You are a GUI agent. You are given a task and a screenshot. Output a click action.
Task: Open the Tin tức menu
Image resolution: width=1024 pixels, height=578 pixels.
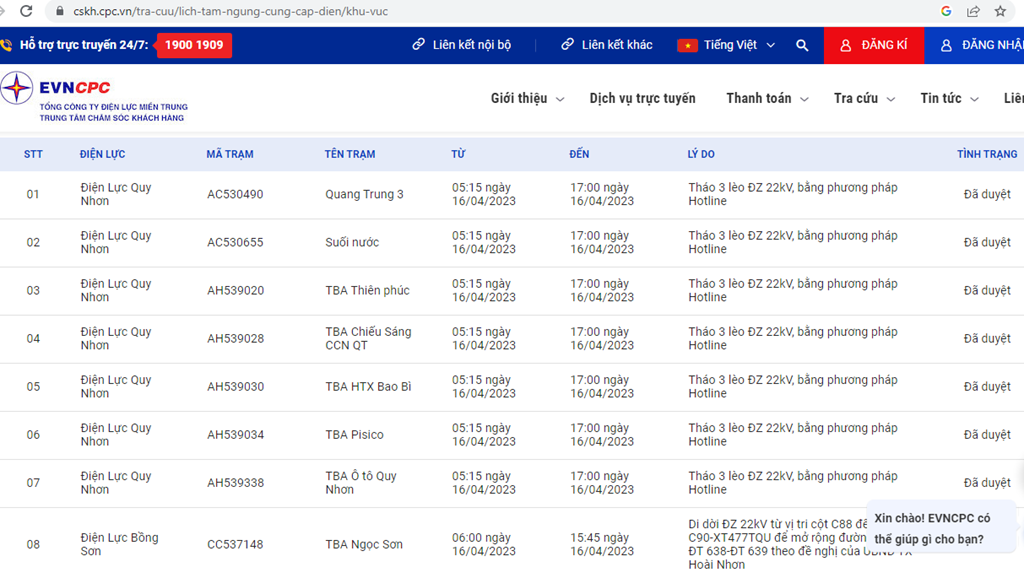click(x=950, y=99)
